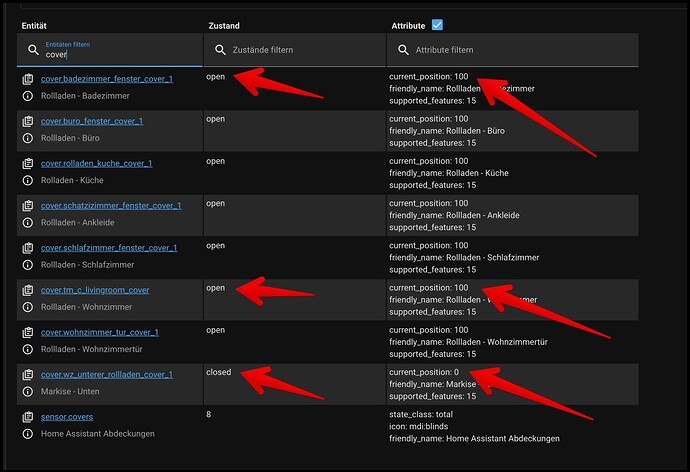Open the sensor.covers link
Screen dimensions: 690x472
click(x=67, y=417)
